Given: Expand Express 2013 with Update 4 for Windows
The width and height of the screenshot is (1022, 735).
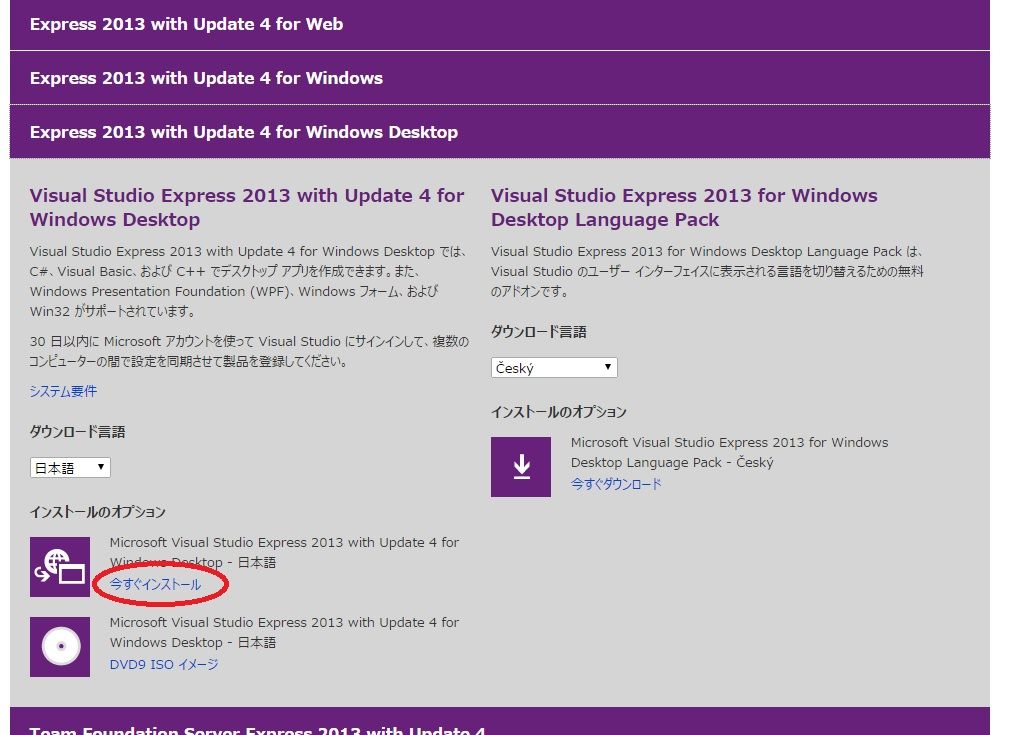Looking at the screenshot, I should 500,78.
